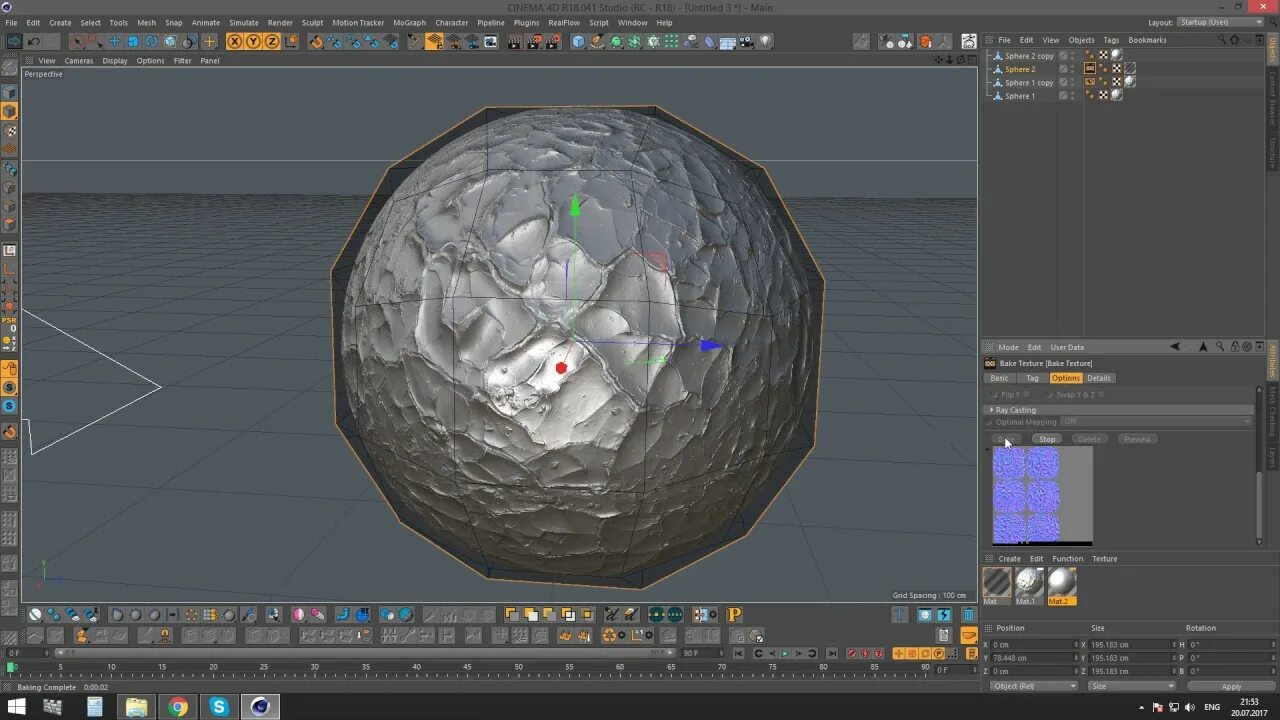1280x720 pixels.
Task: Open Material Manager Function menu
Action: (x=1067, y=559)
